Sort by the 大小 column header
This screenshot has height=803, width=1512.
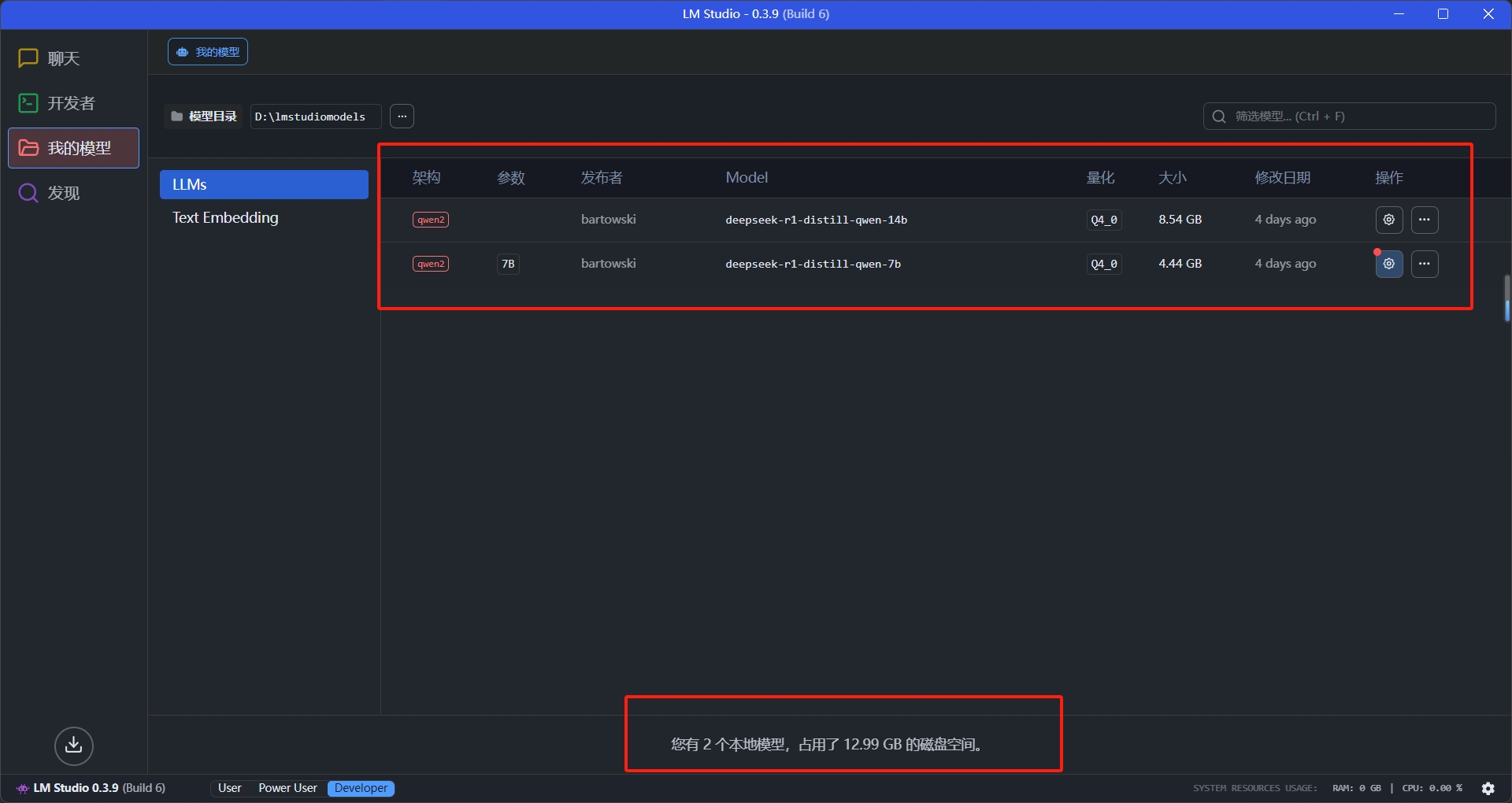coord(1173,178)
